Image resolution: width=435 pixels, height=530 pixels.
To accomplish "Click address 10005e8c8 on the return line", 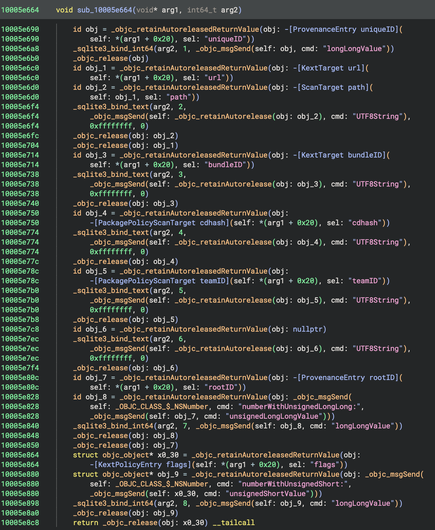I will tap(20, 523).
